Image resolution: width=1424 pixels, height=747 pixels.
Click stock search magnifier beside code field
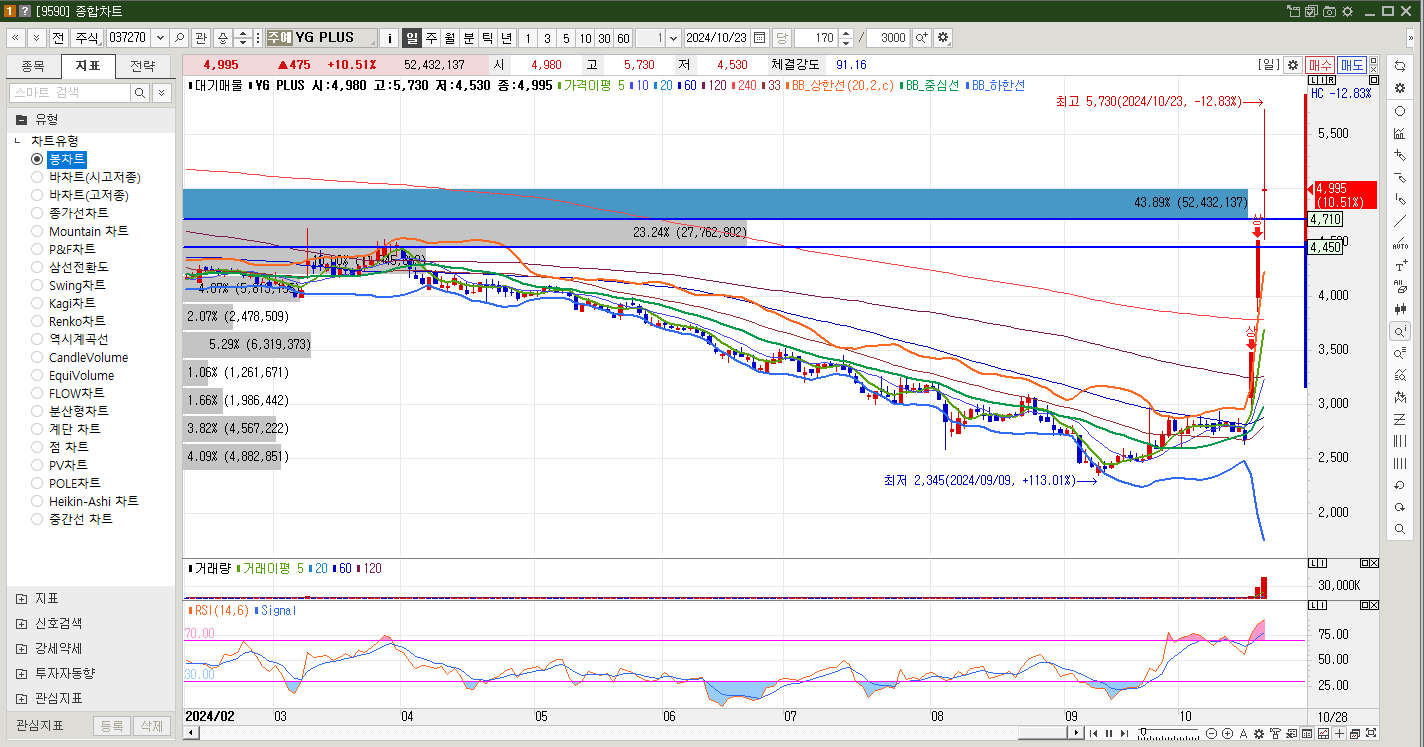click(180, 38)
